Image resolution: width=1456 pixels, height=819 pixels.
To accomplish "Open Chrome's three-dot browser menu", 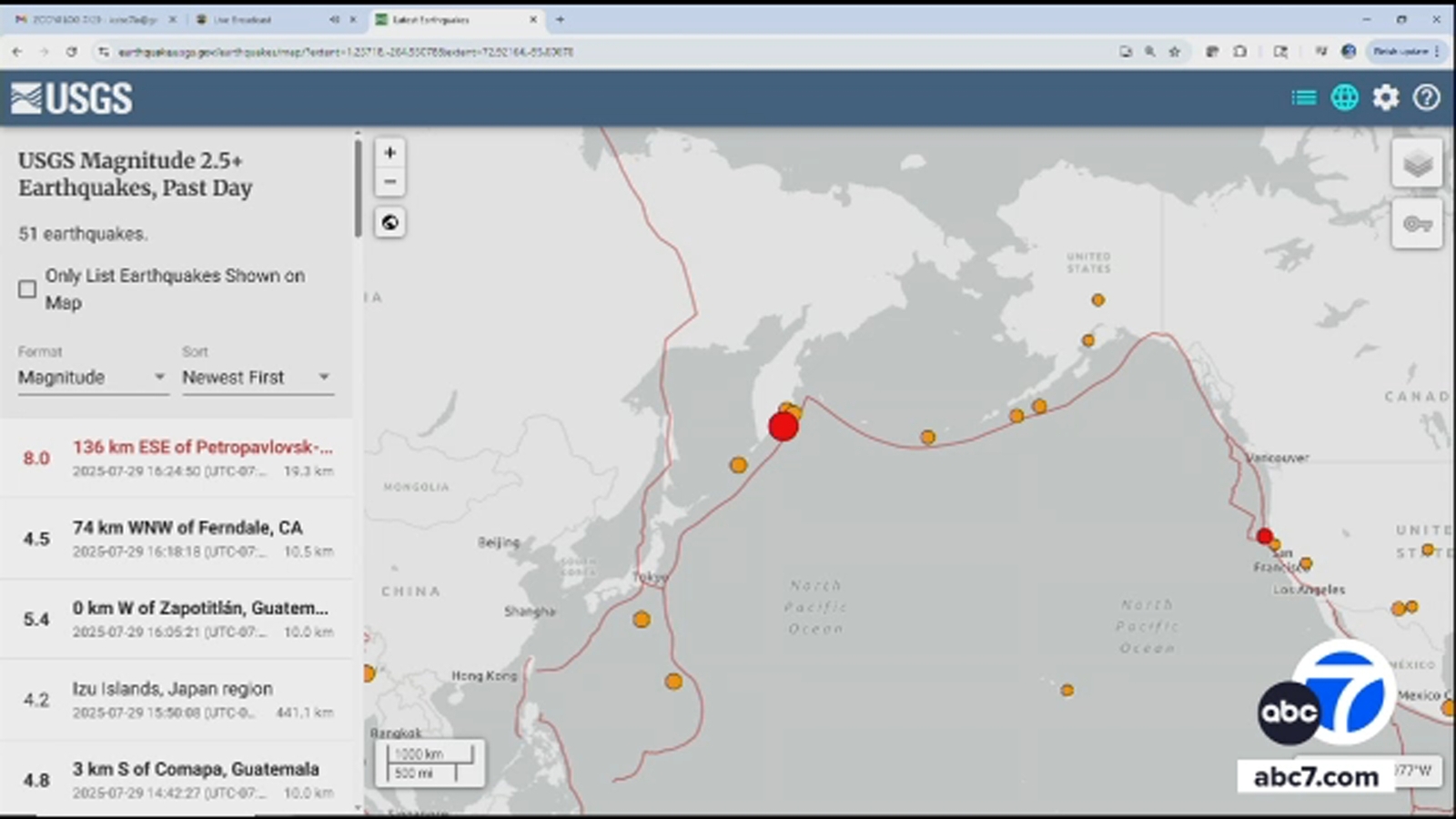I will point(1438,52).
